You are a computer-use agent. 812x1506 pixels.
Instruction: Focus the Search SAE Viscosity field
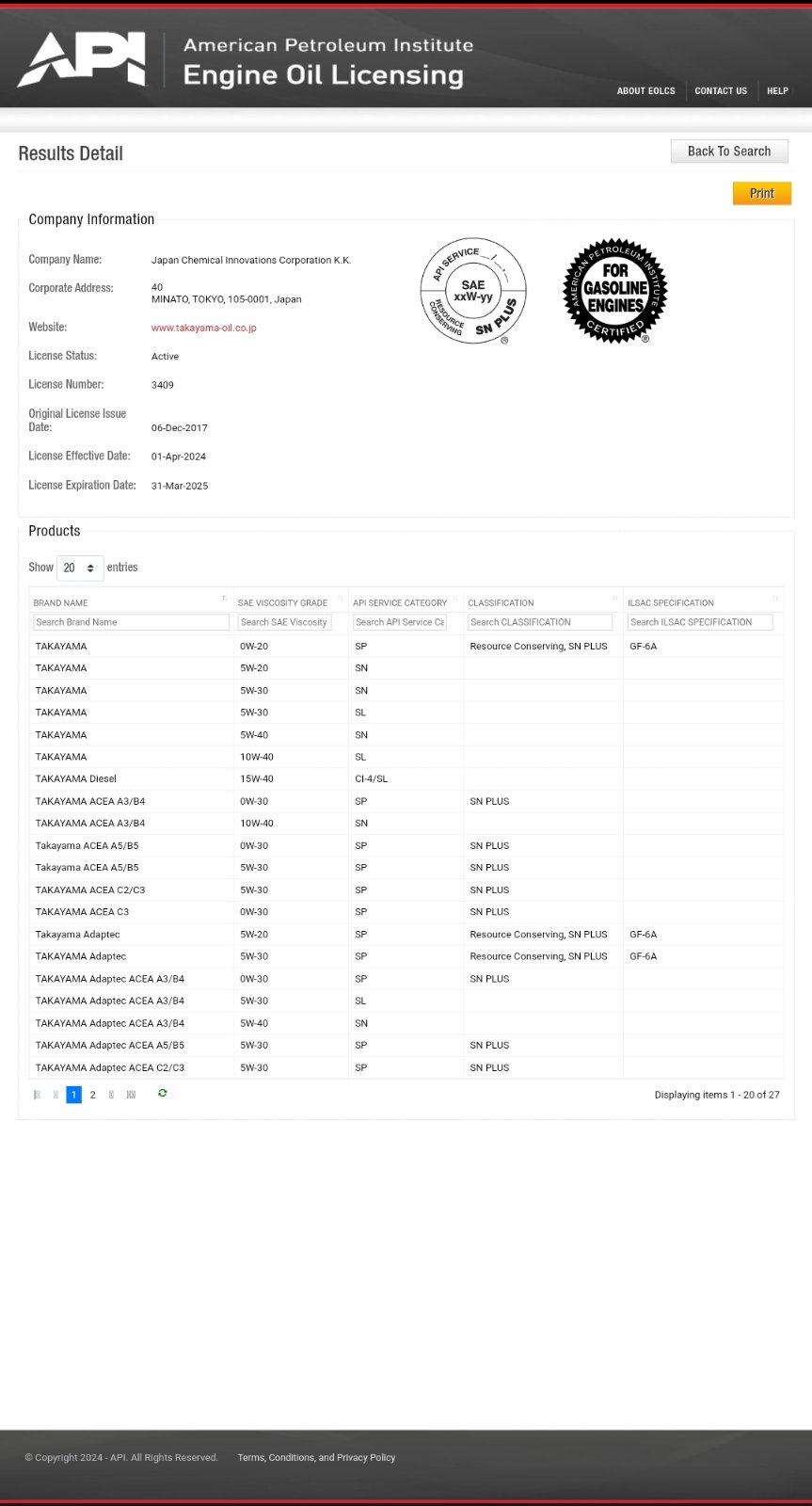point(284,622)
